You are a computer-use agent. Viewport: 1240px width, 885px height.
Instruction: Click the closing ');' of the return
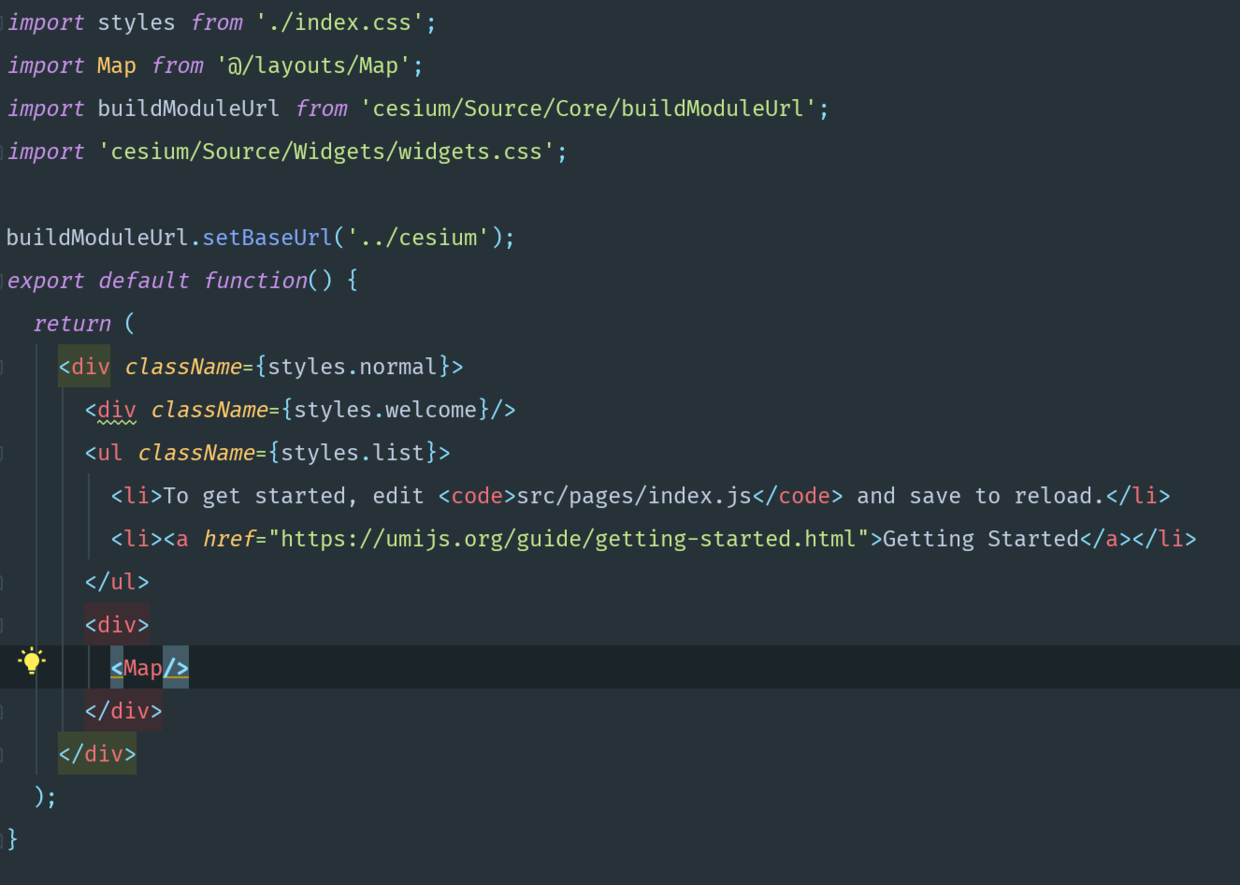[x=46, y=797]
